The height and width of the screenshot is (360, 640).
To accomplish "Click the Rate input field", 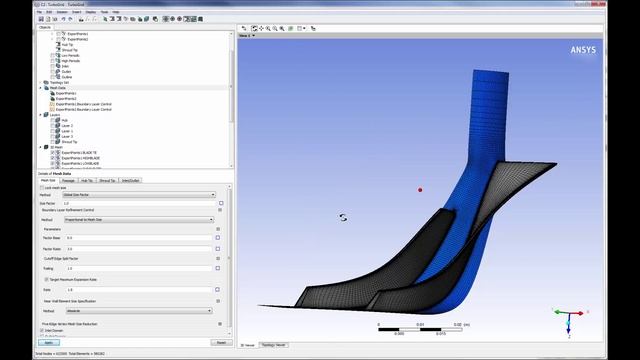I will coord(138,289).
